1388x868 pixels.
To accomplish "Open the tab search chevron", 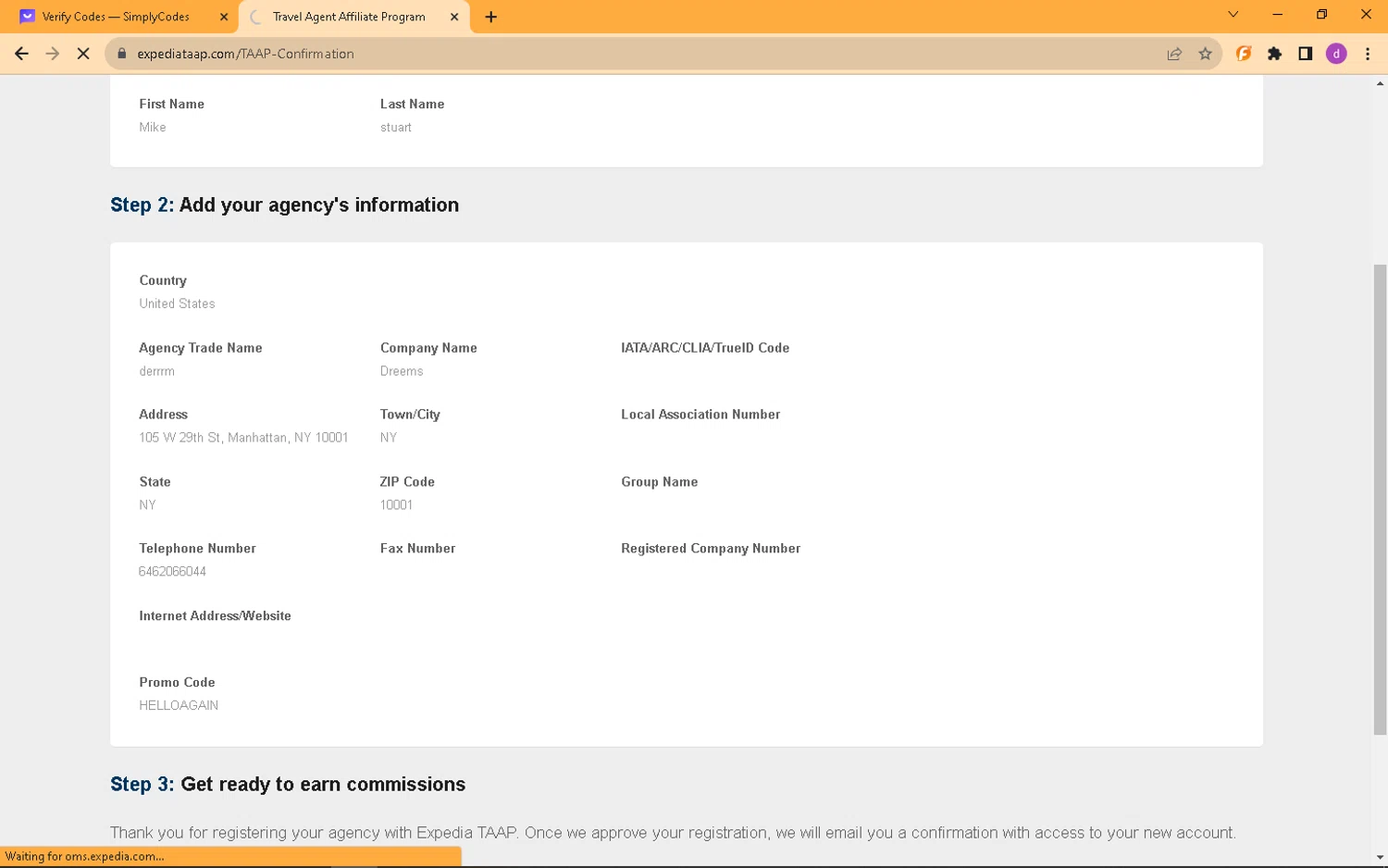I will (1233, 14).
